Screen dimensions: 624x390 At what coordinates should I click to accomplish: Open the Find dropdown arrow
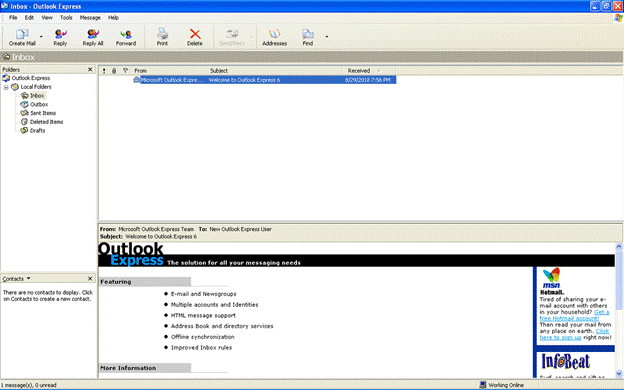[327, 37]
